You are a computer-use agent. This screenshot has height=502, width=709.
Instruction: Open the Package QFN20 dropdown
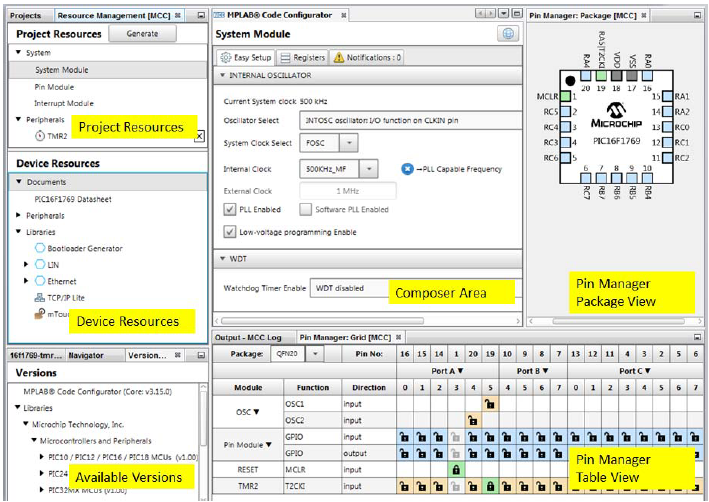pos(315,354)
